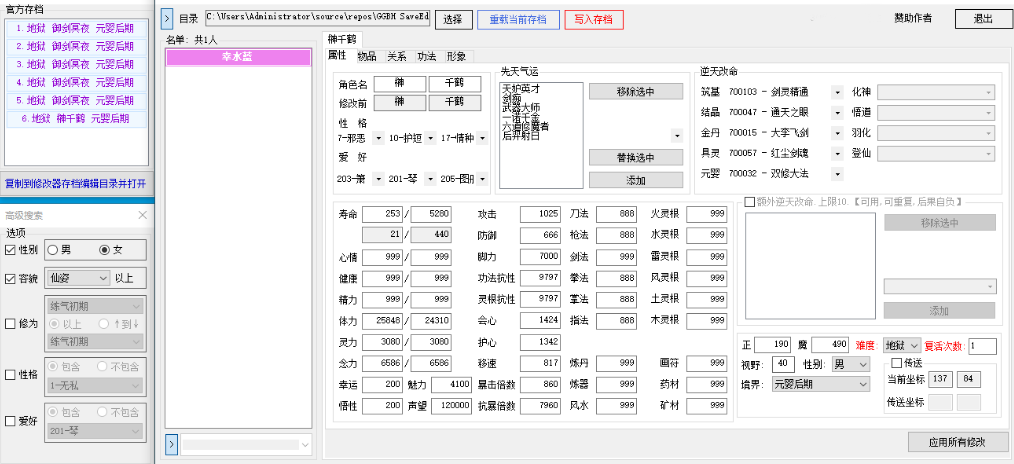Select the 女 radio button

[x=104, y=249]
